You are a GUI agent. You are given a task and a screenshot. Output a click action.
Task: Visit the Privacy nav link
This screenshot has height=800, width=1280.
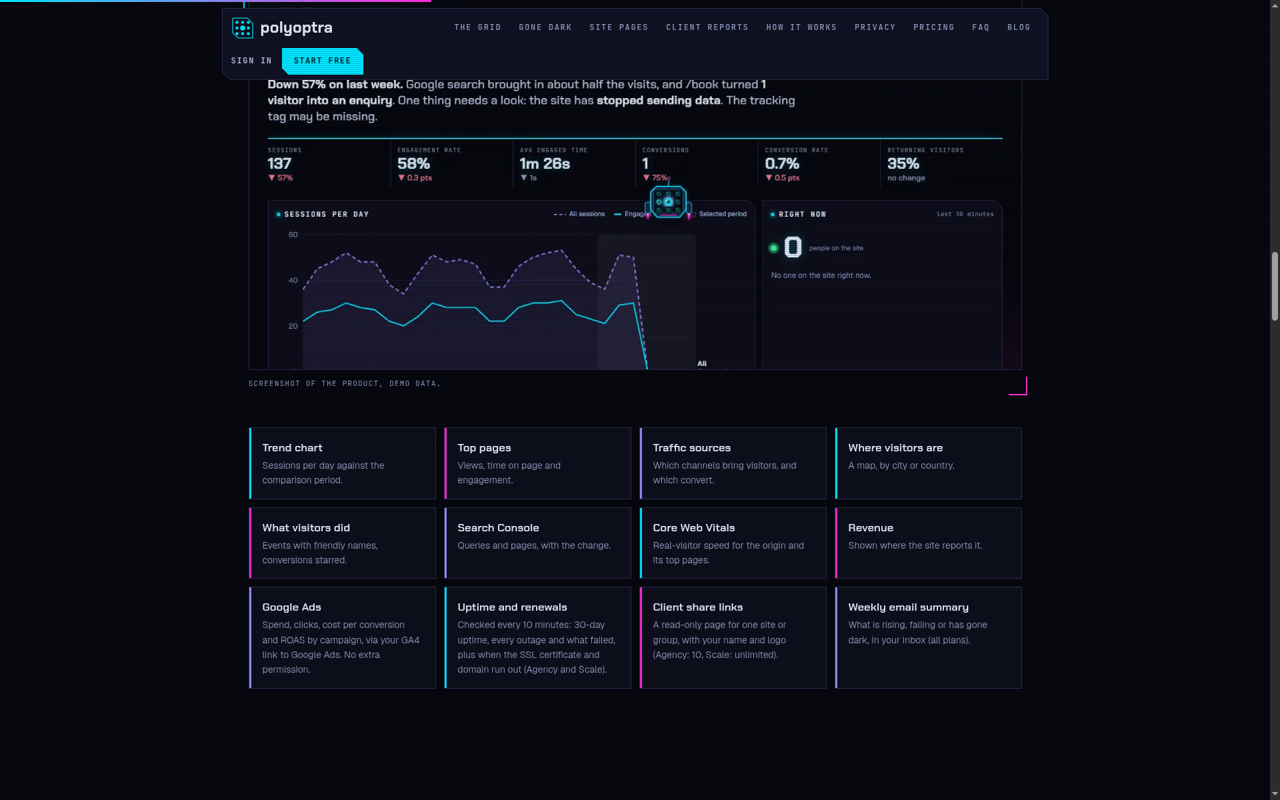point(875,27)
